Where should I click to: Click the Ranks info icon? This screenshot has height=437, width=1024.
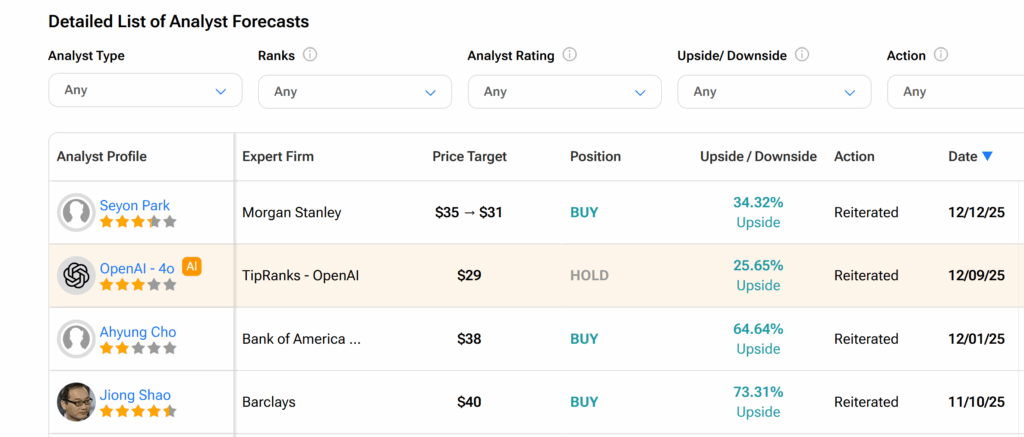tap(310, 55)
